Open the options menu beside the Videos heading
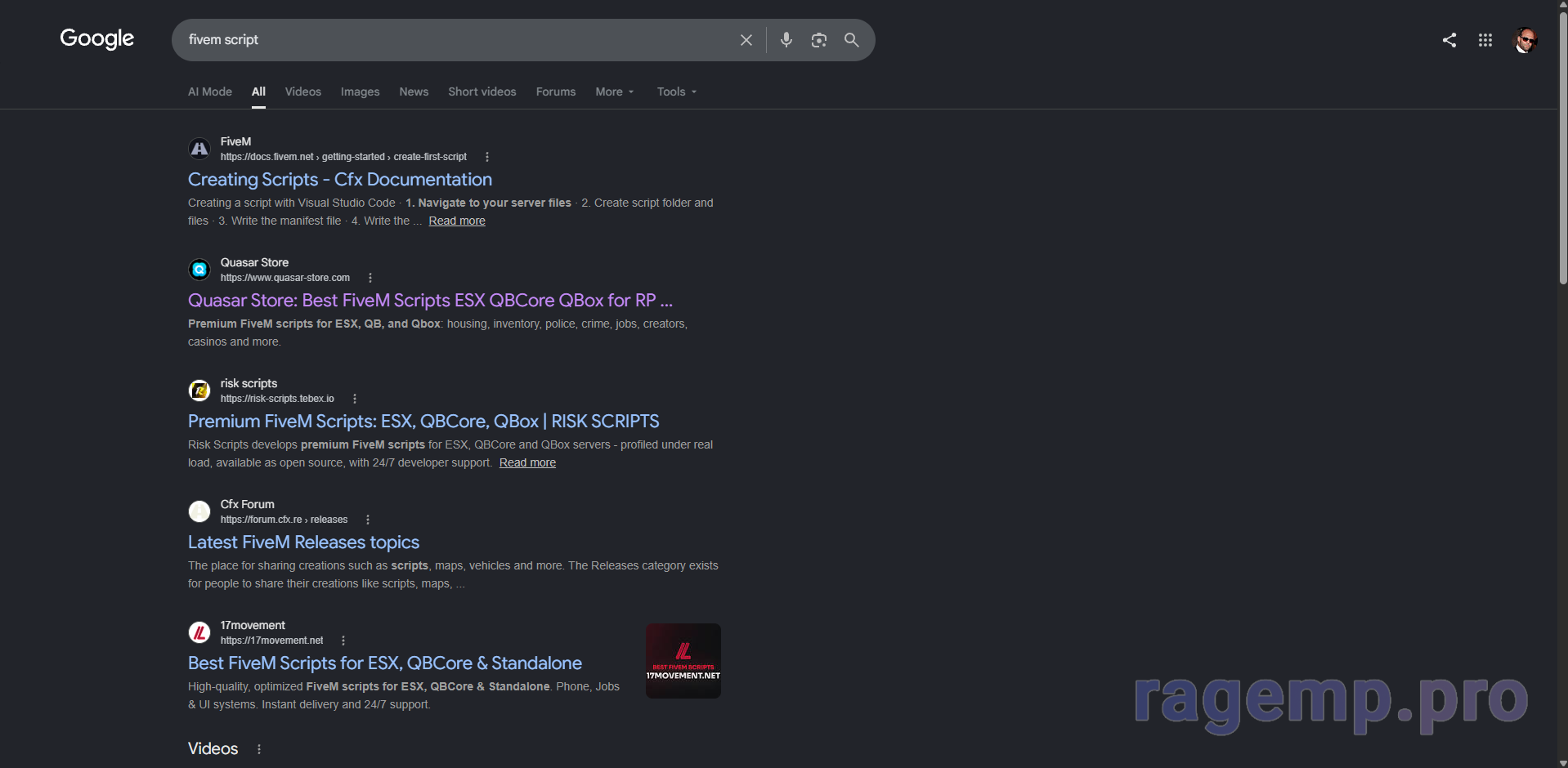This screenshot has height=768, width=1568. coord(259,749)
